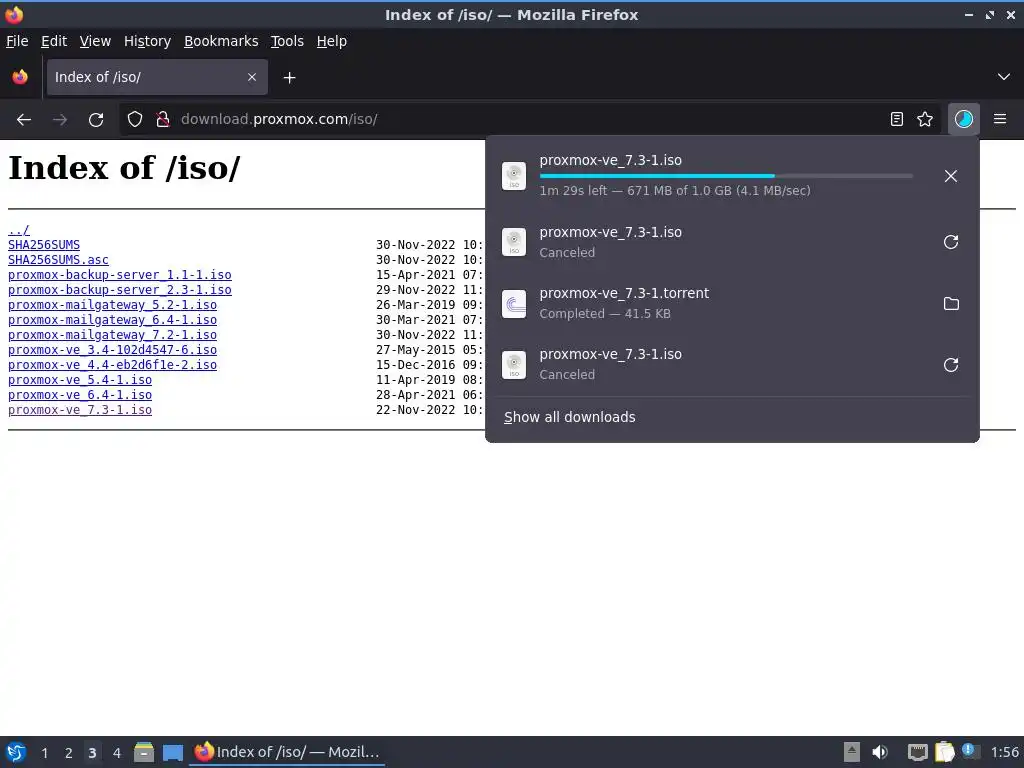Viewport: 1024px width, 768px height.
Task: Open a new tab with plus
Action: [289, 78]
